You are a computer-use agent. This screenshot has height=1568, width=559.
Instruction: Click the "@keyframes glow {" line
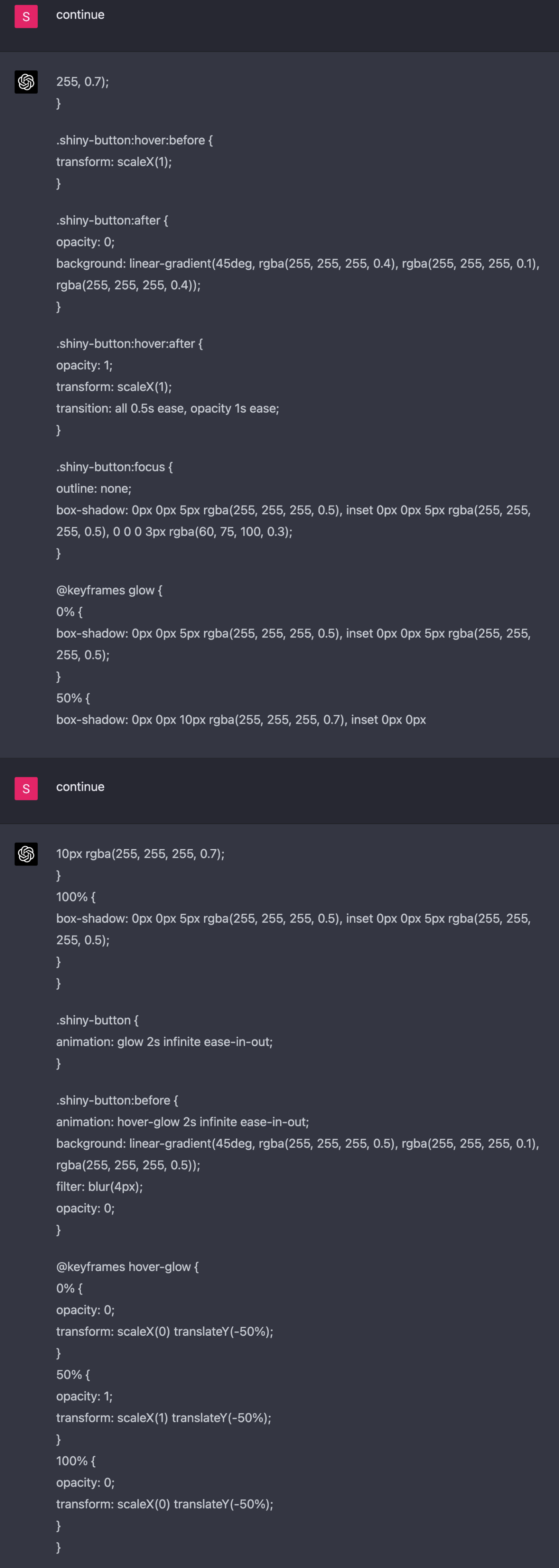point(109,590)
